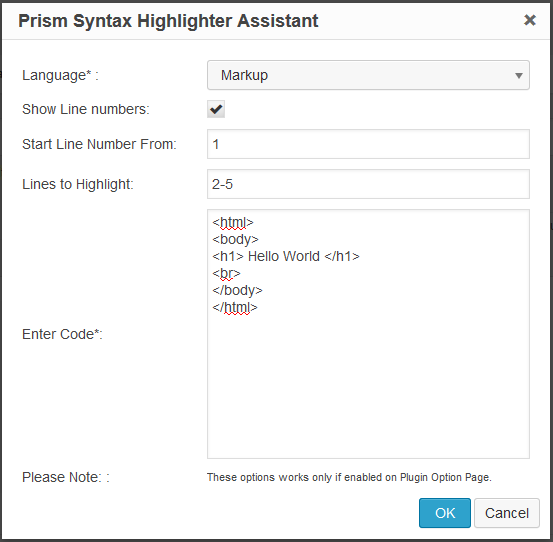Click the Lines to Highlight label

pyautogui.click(x=78, y=184)
